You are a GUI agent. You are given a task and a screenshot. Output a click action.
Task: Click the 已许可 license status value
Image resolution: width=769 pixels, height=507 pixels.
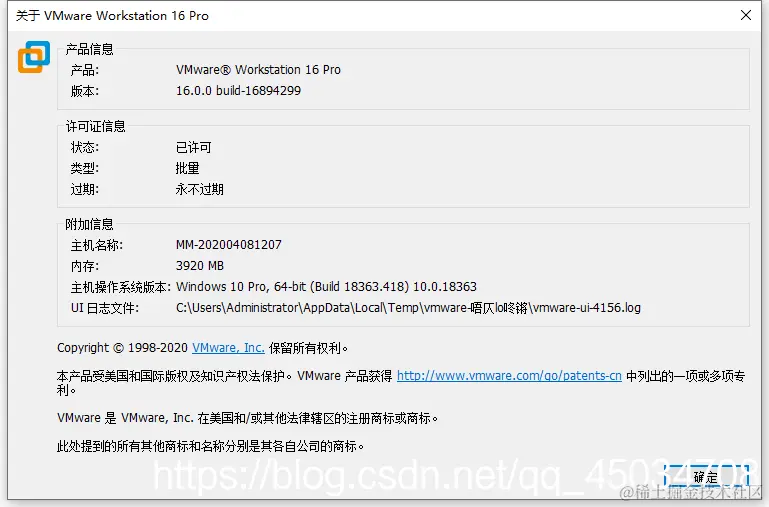[193, 147]
